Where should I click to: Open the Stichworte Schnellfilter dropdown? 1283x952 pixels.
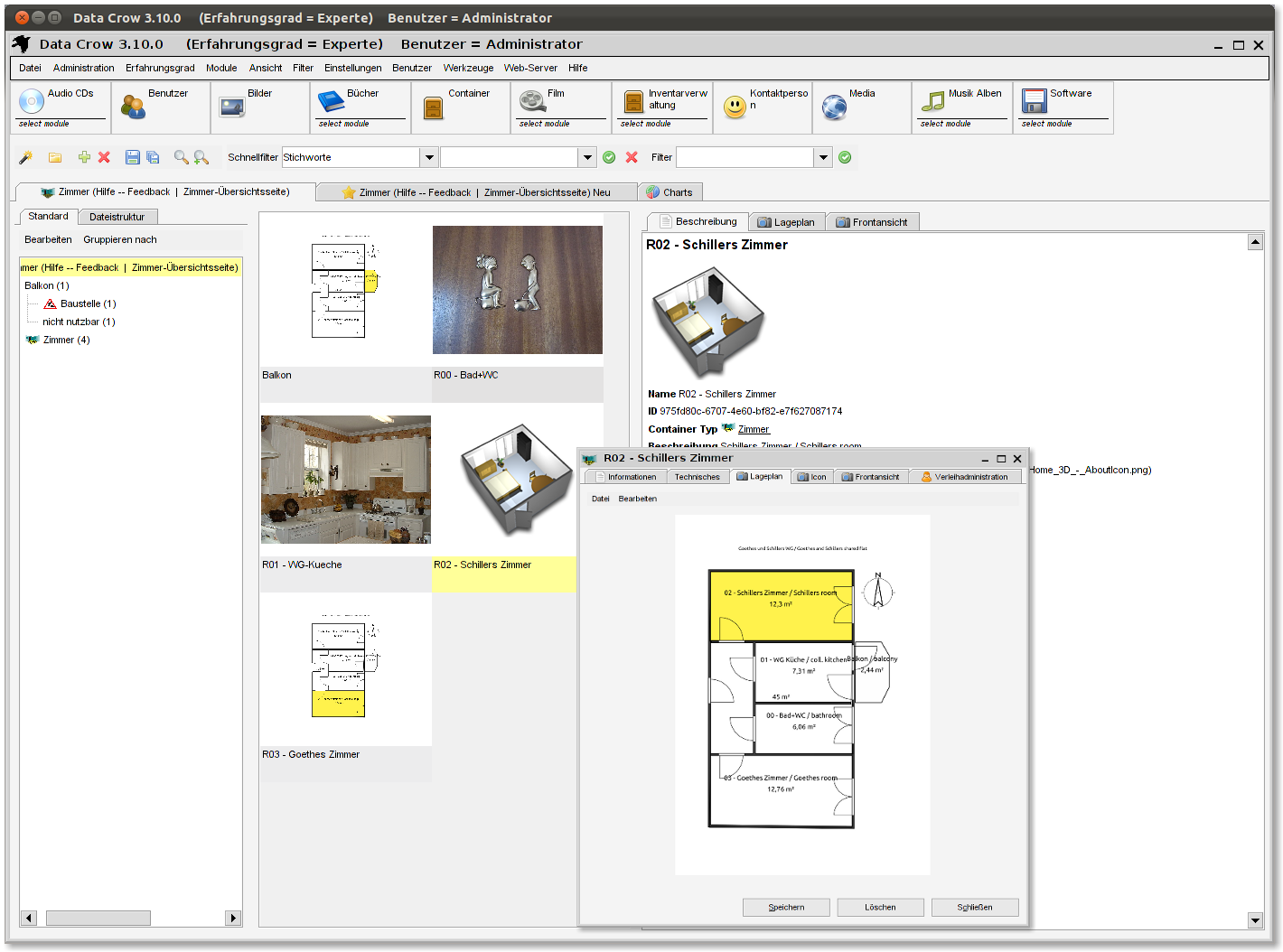tap(428, 157)
